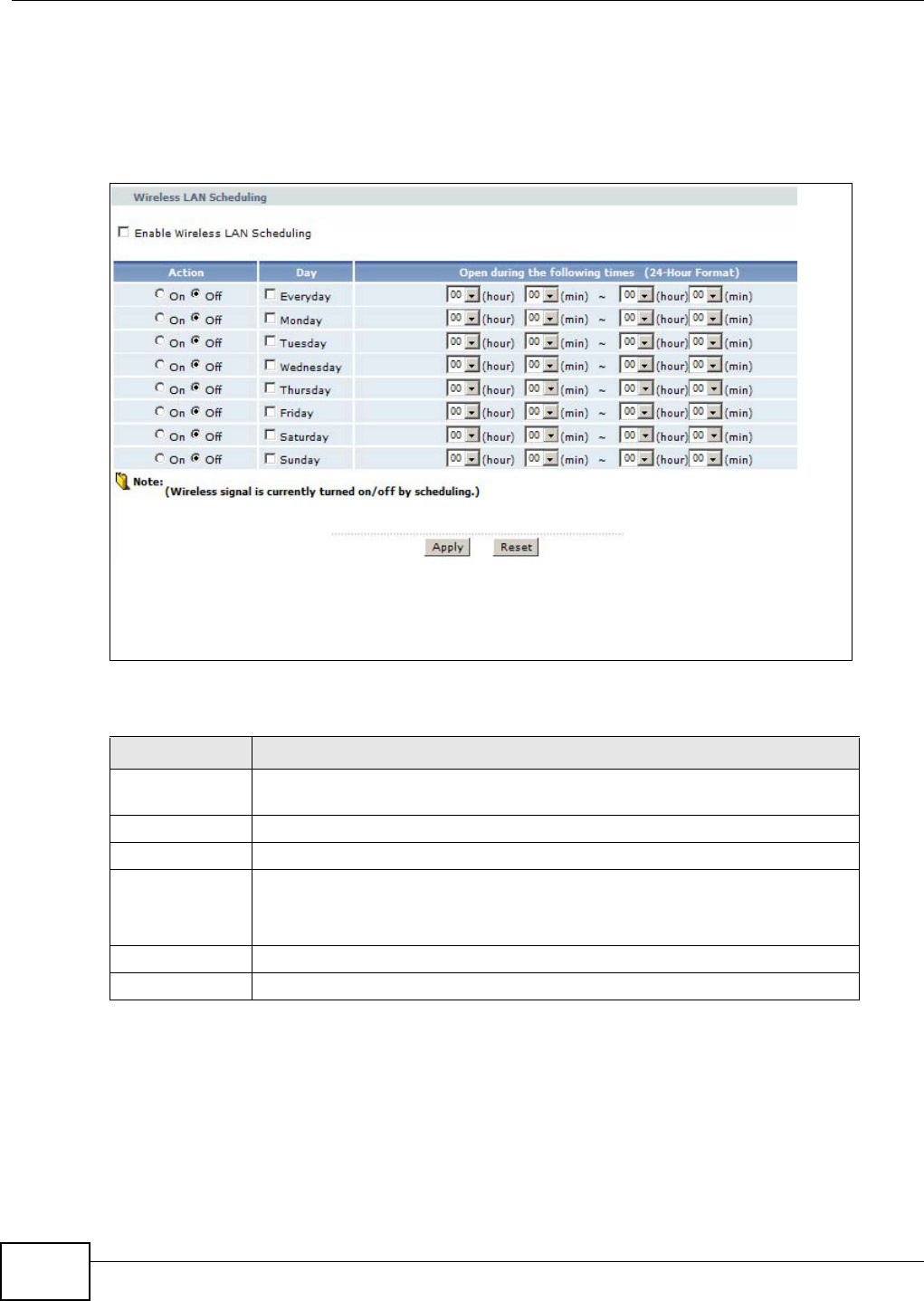The image size is (924, 1301).
Task: Click the Apply button
Action: pos(447,547)
